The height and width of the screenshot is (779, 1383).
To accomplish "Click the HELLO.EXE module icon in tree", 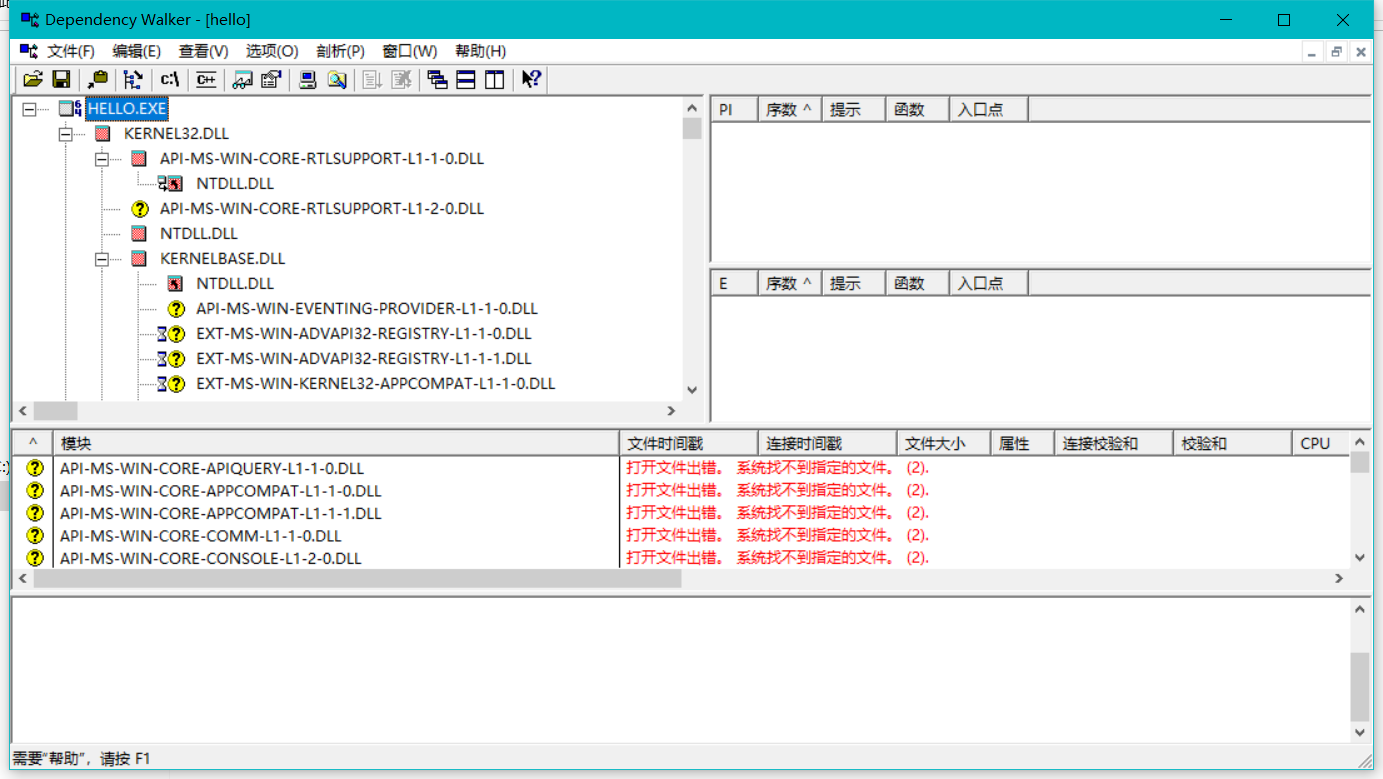I will tap(70, 108).
